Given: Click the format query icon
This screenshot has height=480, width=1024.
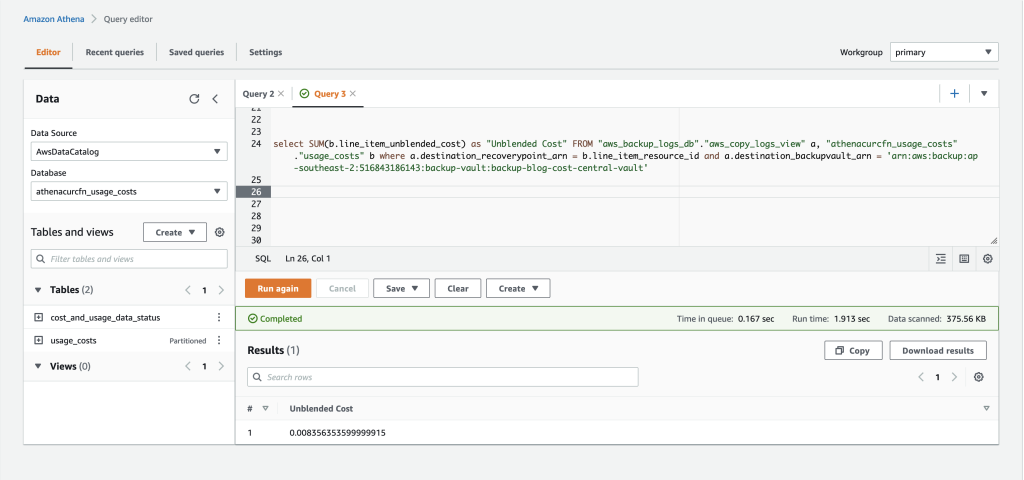Looking at the screenshot, I should coord(941,259).
